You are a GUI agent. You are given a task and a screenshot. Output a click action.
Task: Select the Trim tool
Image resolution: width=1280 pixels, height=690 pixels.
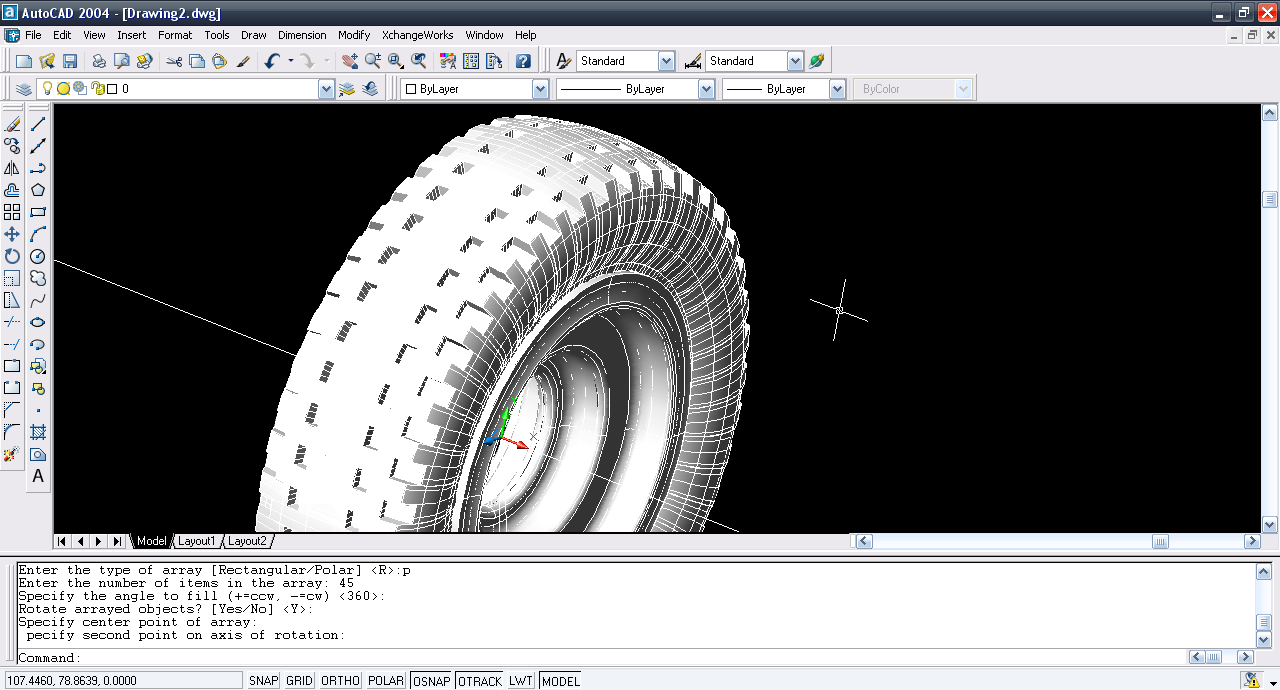point(12,322)
